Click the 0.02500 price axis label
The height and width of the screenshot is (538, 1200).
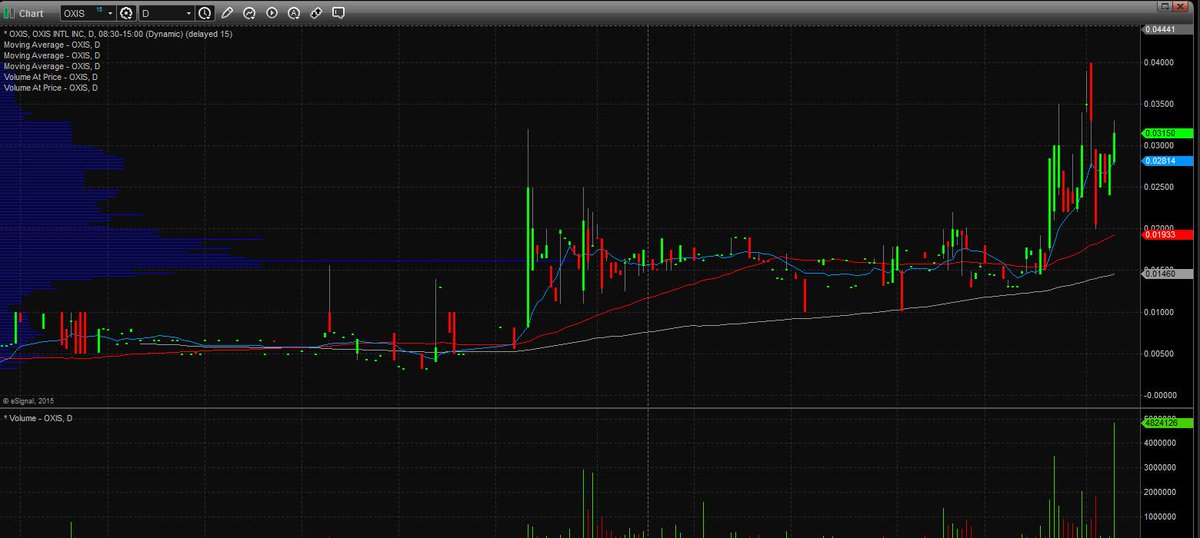[x=1160, y=187]
